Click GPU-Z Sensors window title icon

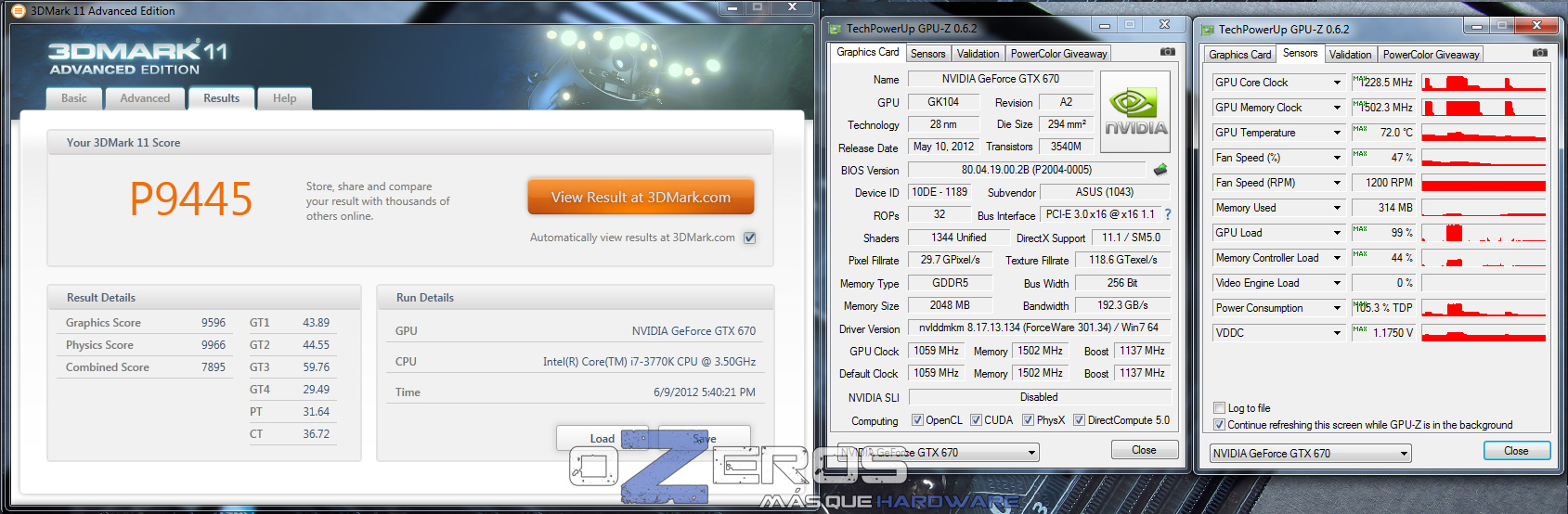(x=1208, y=30)
